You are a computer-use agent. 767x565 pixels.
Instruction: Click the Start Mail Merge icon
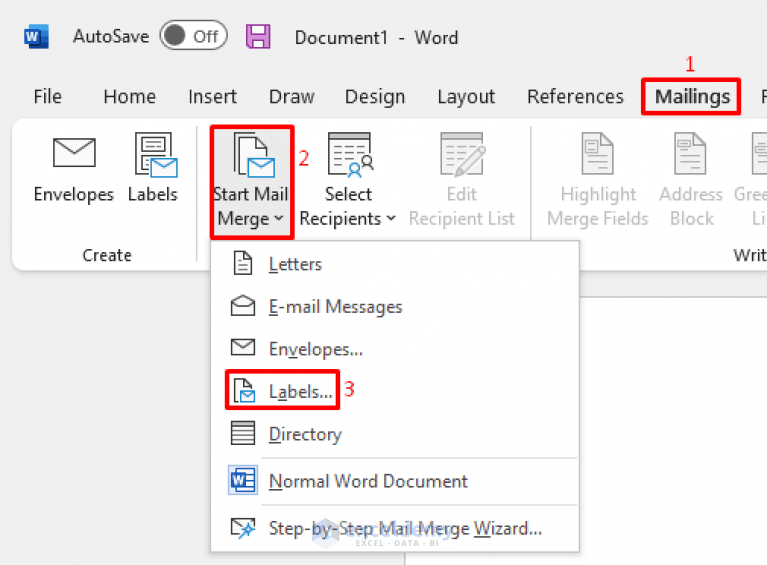click(x=254, y=154)
